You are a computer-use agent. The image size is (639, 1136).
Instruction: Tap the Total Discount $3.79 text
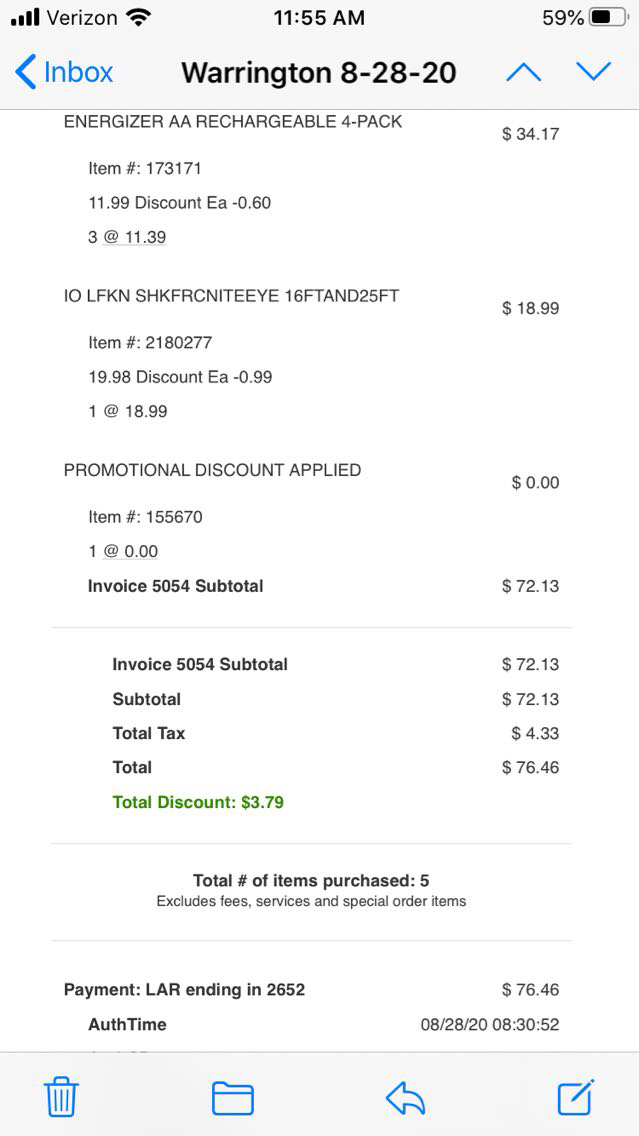click(x=198, y=802)
